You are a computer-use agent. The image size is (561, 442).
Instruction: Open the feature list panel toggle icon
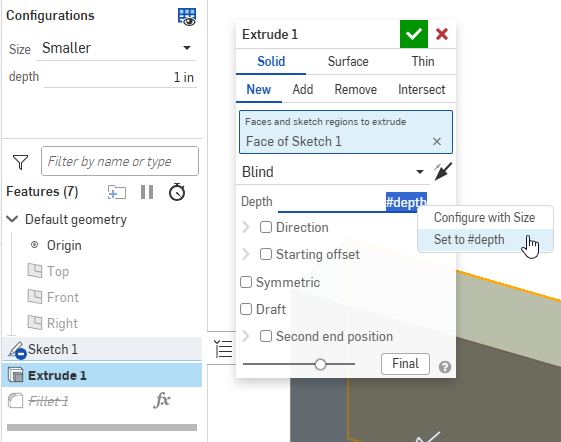point(224,349)
